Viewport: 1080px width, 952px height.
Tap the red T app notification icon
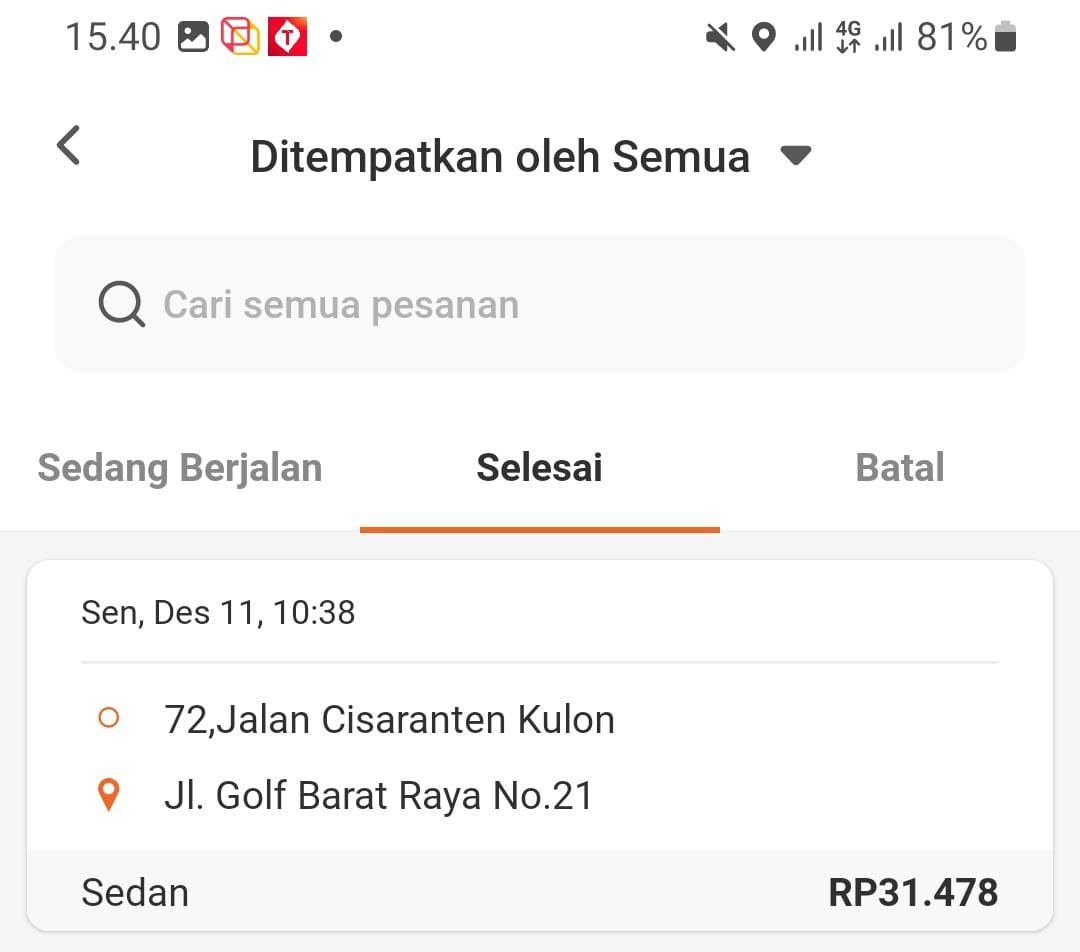click(x=287, y=38)
